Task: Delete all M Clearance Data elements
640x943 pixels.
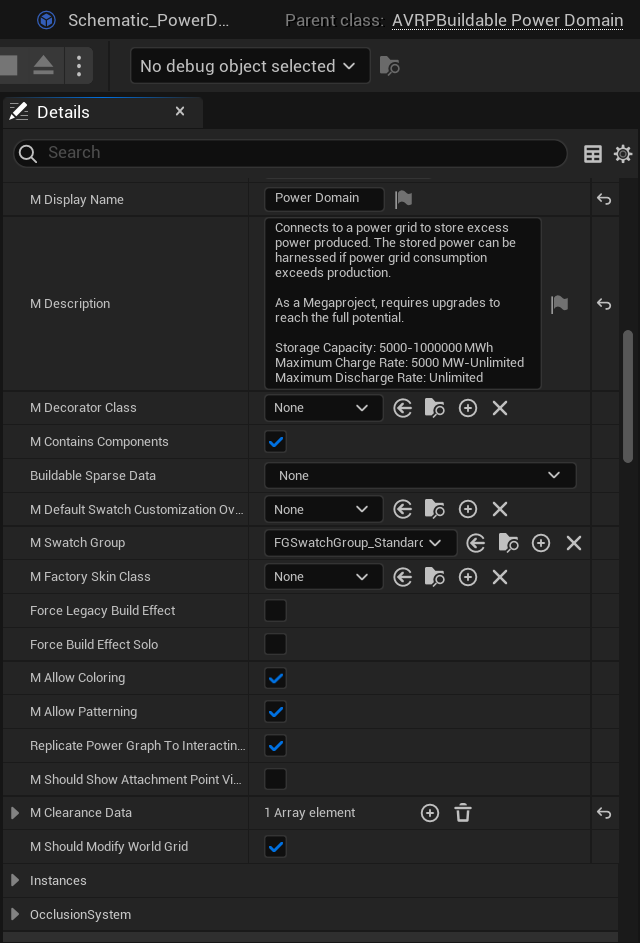Action: pos(463,813)
